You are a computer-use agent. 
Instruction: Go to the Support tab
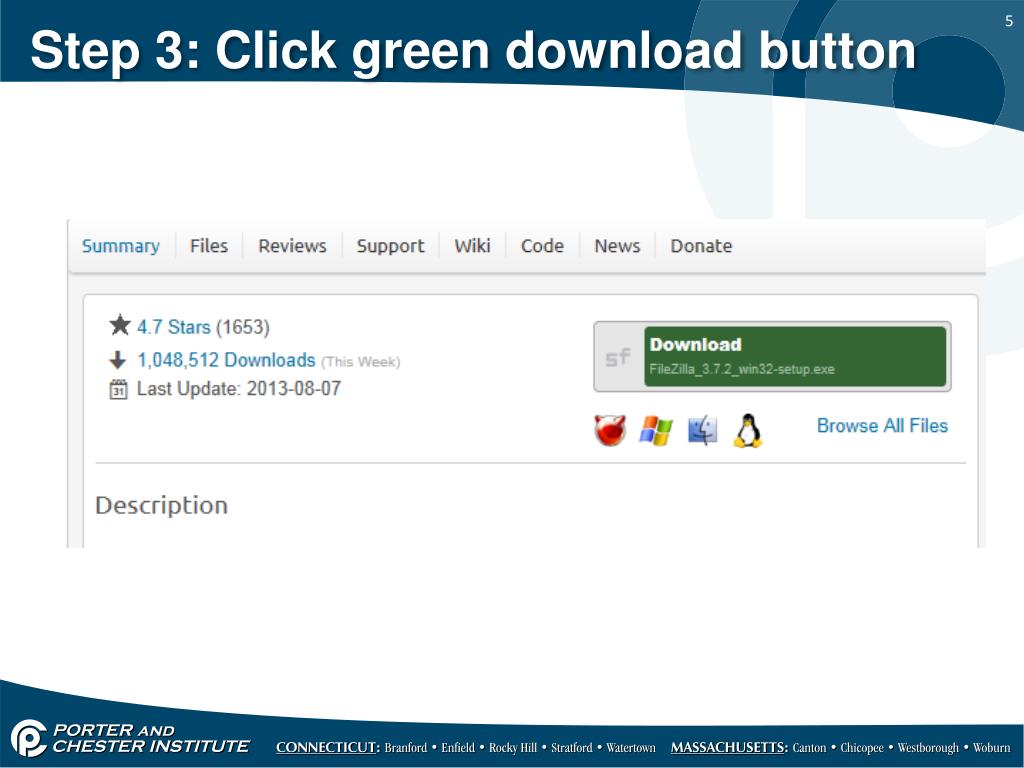coord(390,246)
